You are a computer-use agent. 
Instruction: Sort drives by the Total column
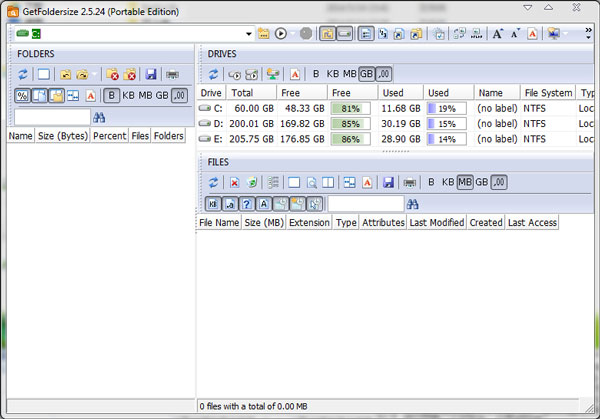pos(252,93)
